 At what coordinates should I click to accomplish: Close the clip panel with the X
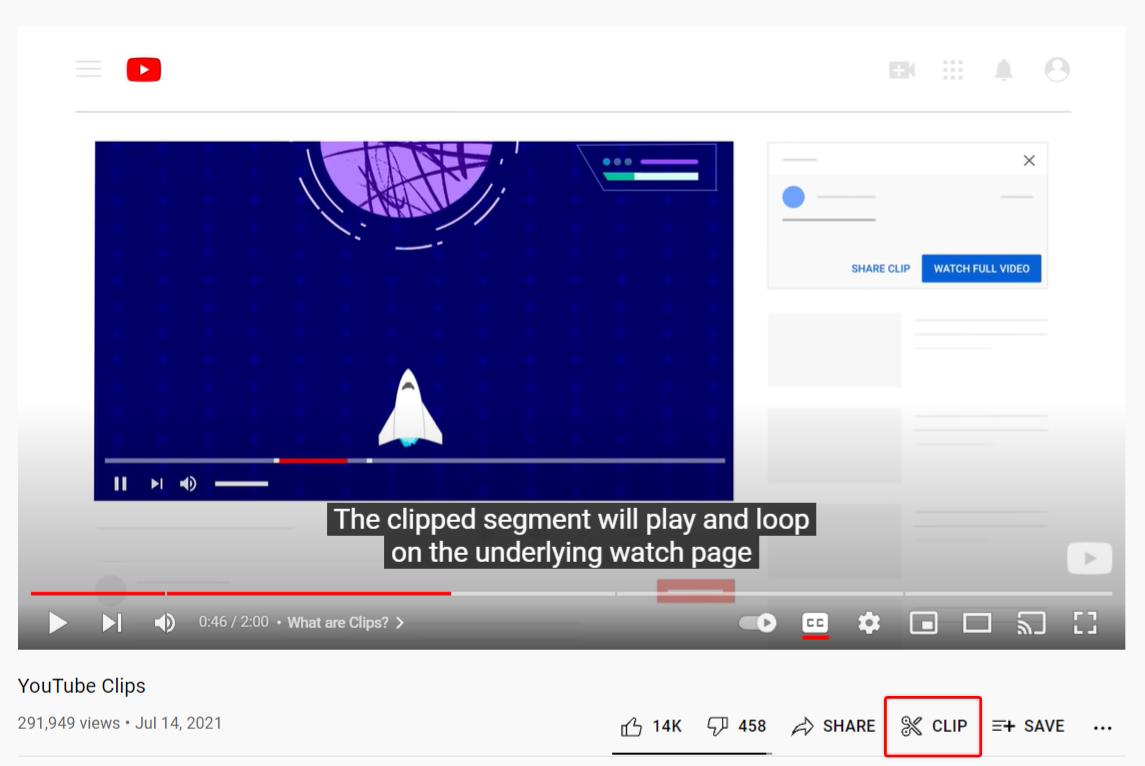(x=1029, y=160)
